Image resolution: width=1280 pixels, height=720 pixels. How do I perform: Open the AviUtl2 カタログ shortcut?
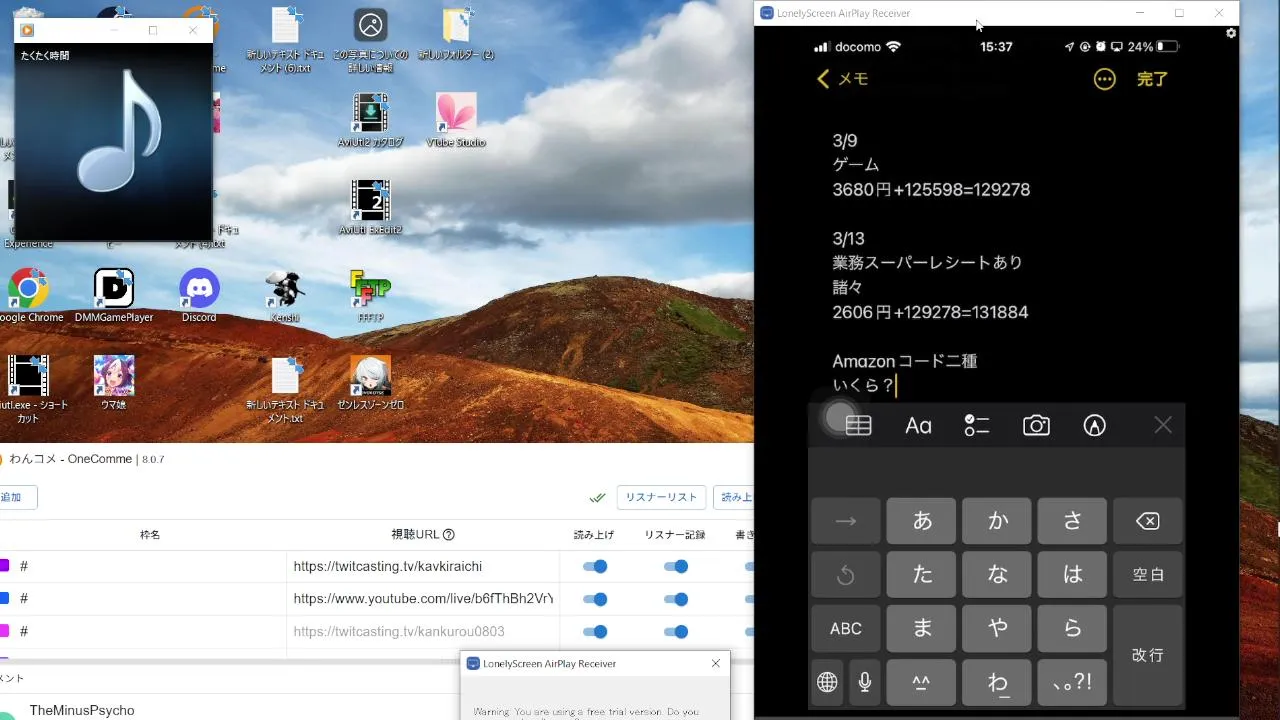pos(370,121)
